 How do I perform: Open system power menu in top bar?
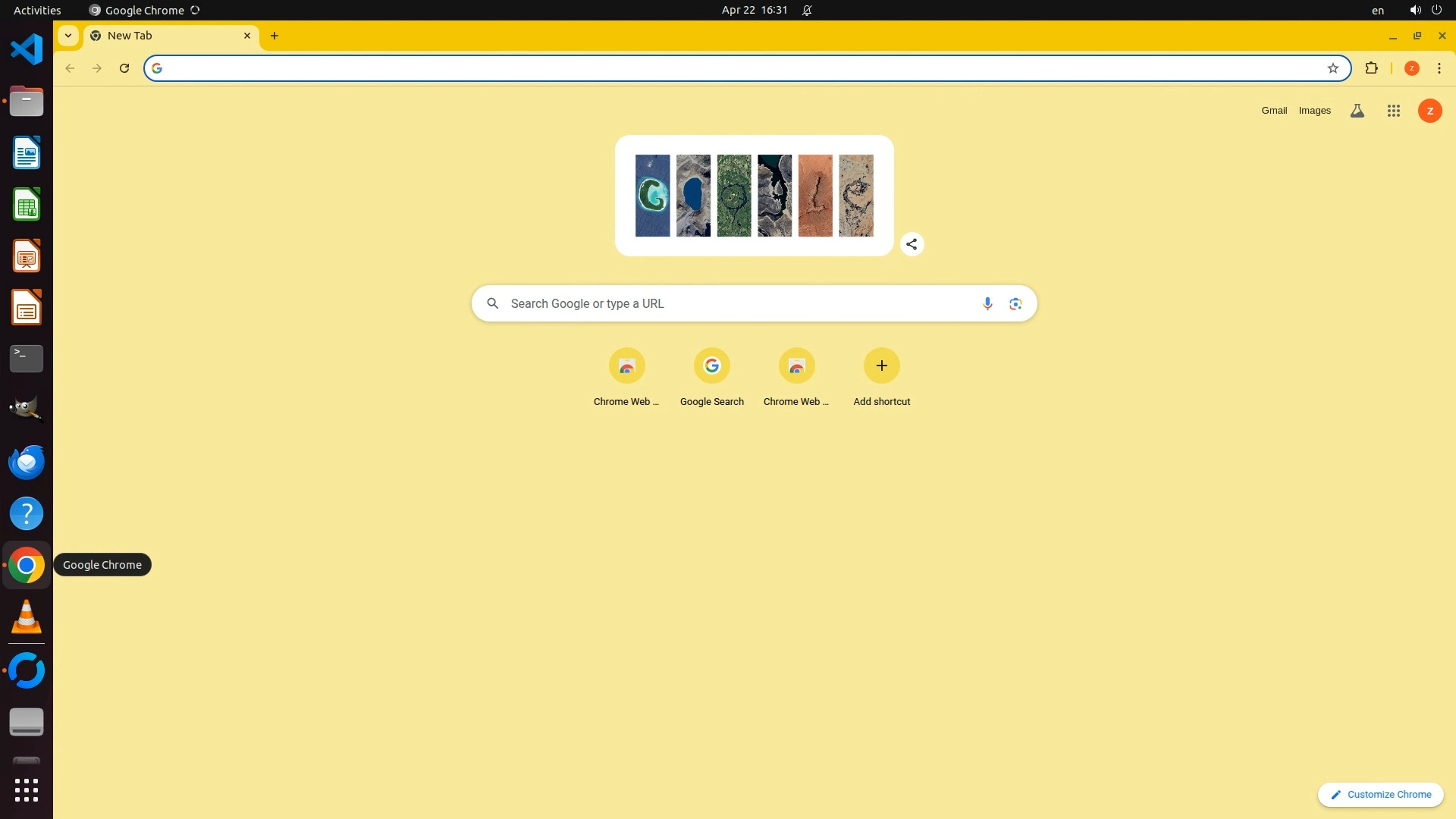[x=1436, y=10]
